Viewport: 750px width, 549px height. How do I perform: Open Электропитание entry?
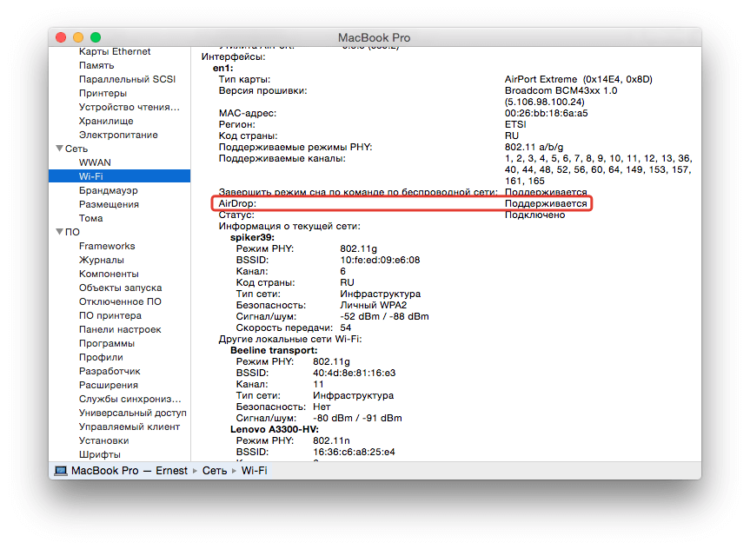(x=118, y=135)
